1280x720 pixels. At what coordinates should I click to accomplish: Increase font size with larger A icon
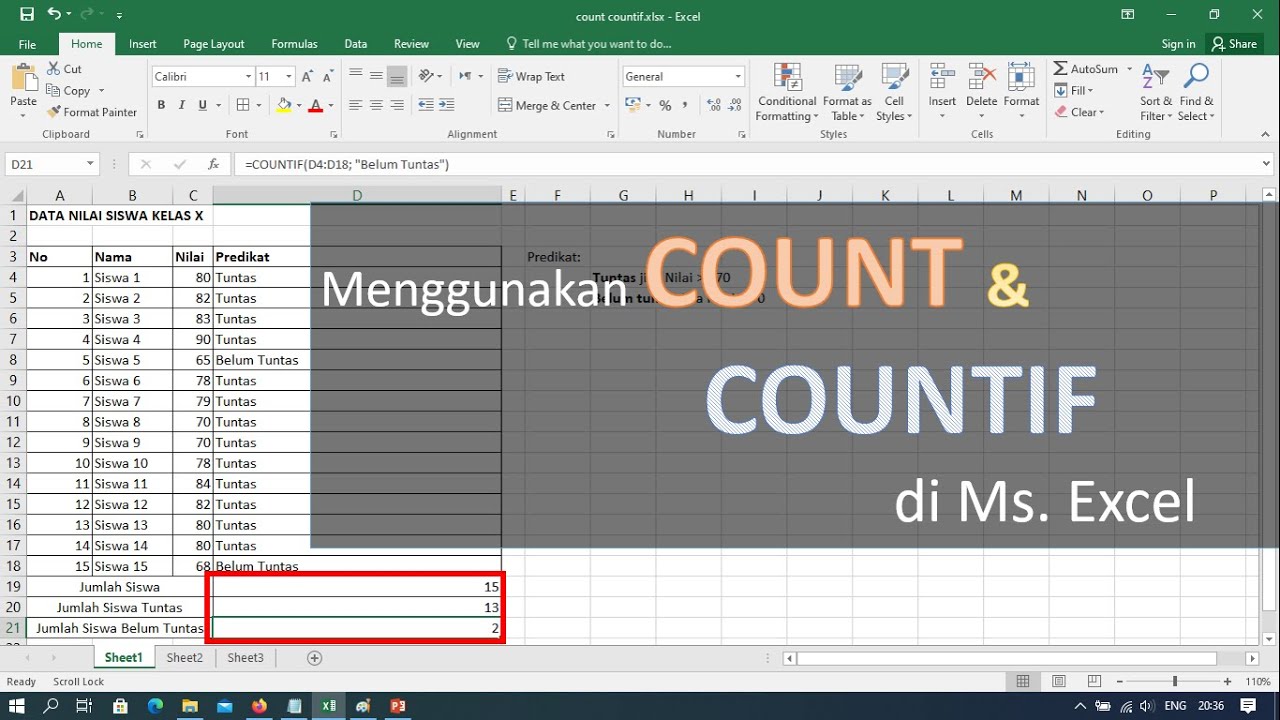click(x=308, y=76)
